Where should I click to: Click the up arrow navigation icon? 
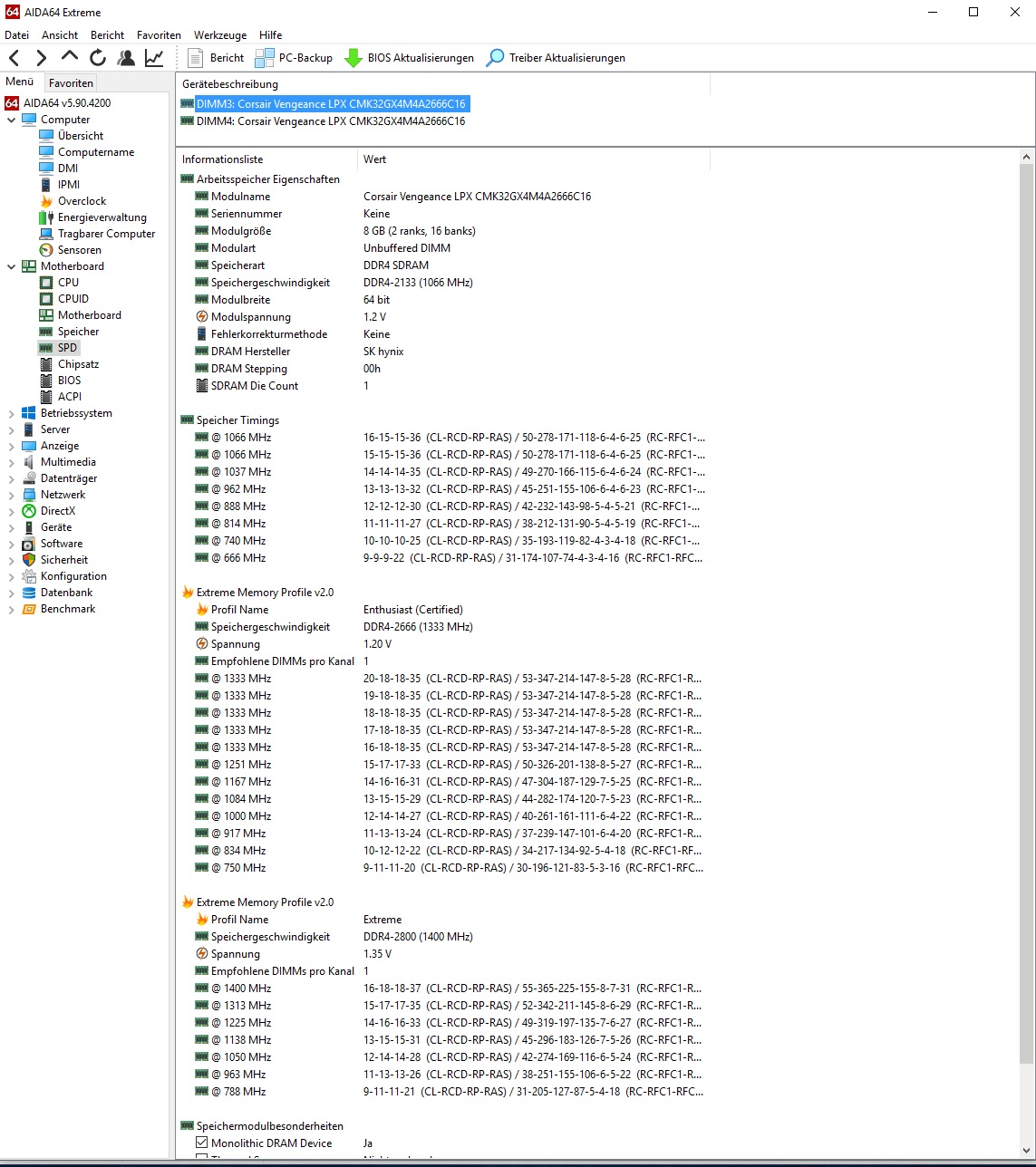coord(70,57)
